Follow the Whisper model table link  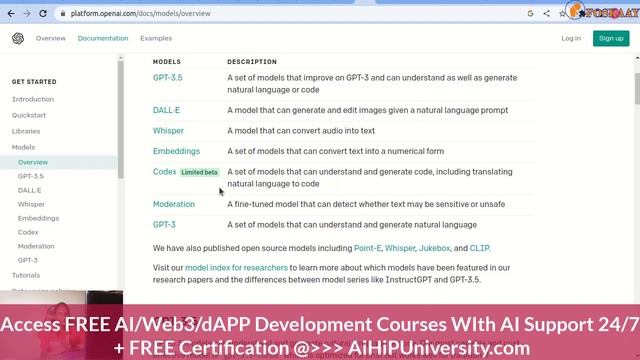tap(168, 131)
